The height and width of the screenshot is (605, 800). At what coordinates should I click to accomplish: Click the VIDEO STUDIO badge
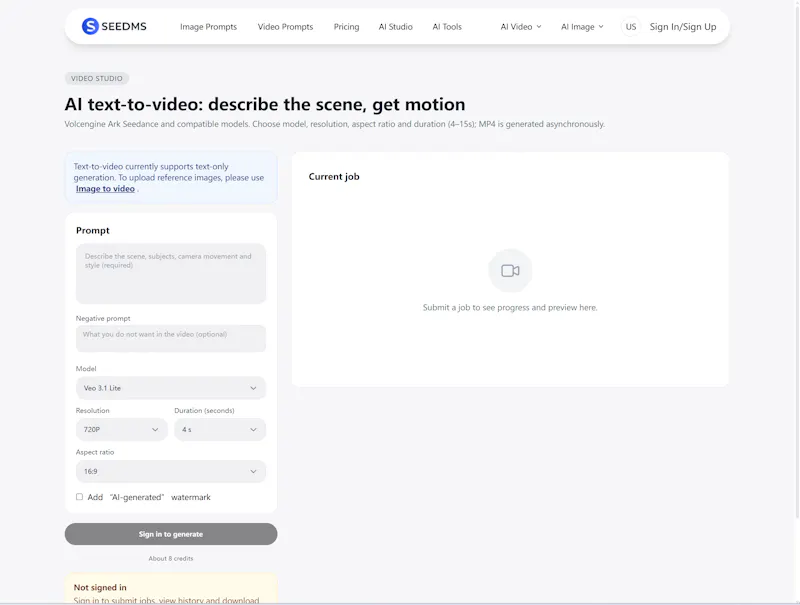(96, 78)
